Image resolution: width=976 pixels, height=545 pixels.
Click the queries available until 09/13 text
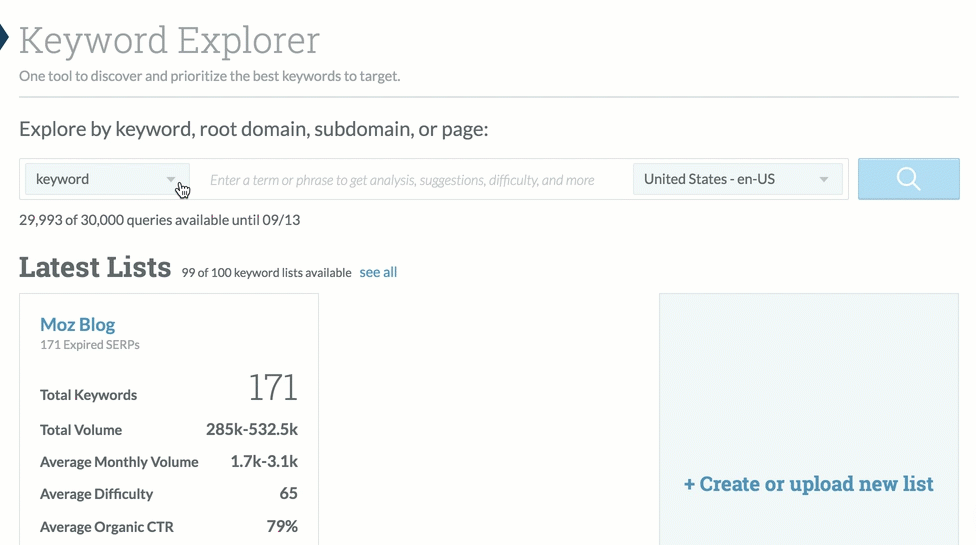(x=159, y=219)
